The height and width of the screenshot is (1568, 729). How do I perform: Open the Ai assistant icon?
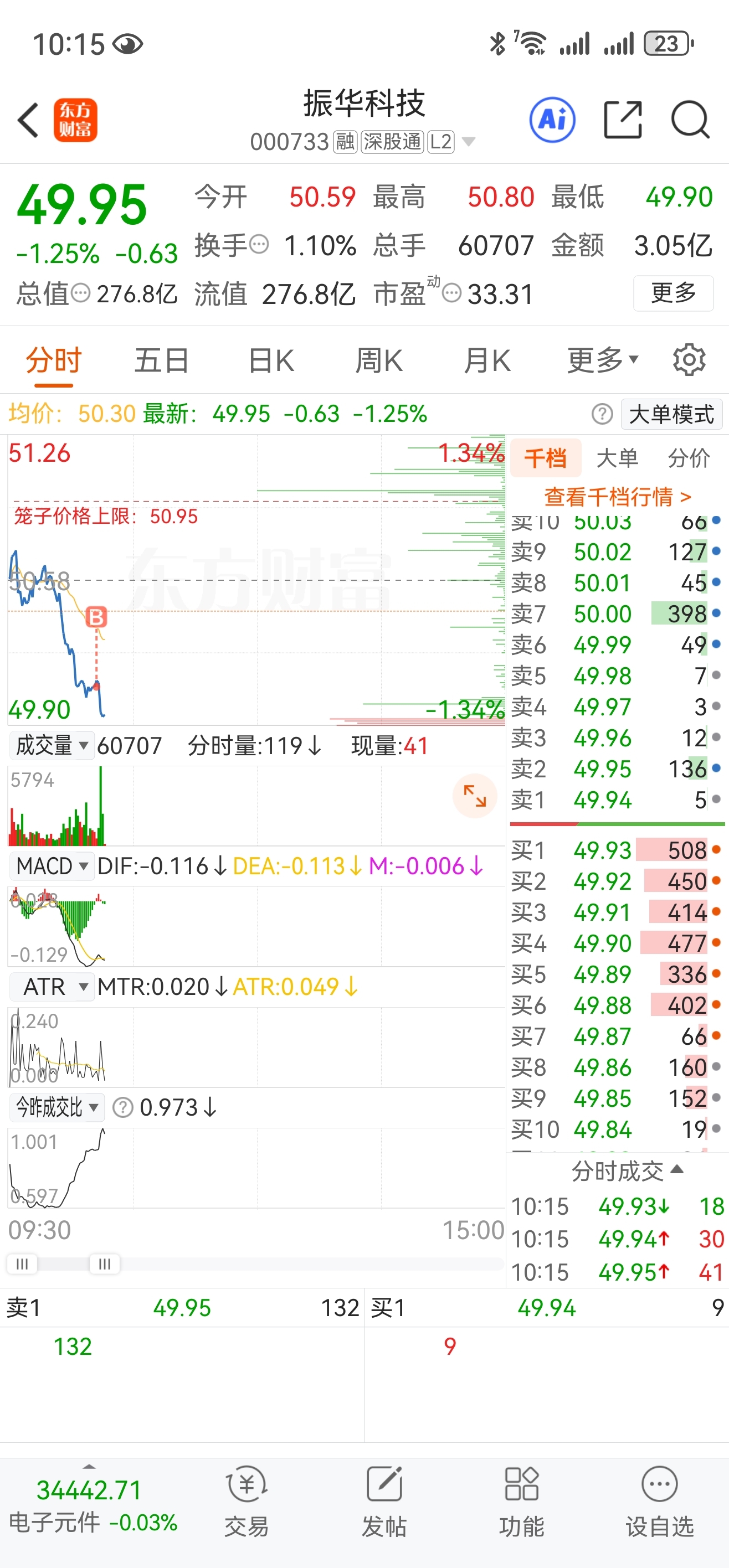coord(552,119)
